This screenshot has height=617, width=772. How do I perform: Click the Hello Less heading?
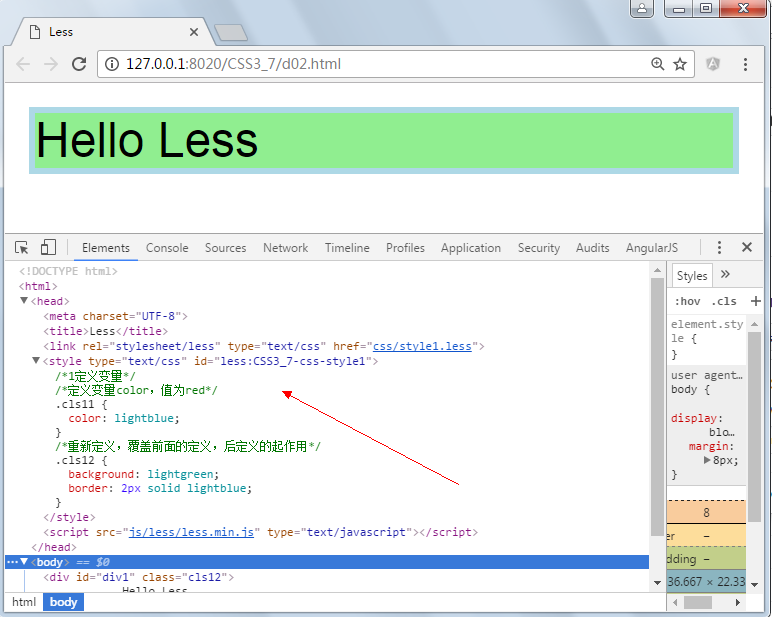[147, 140]
